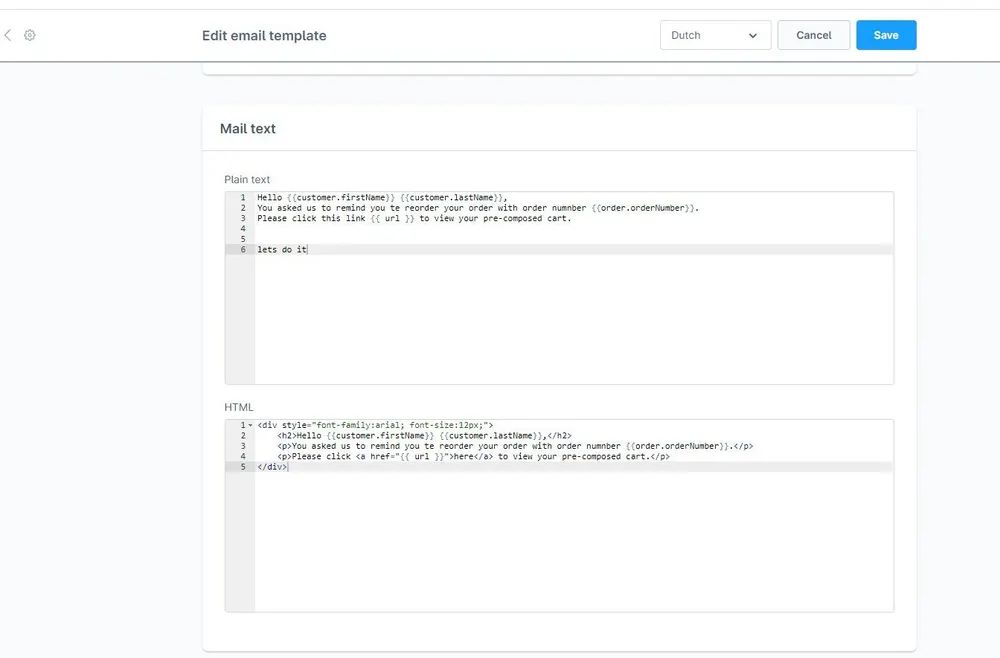Open the Dutch language dropdown
The height and width of the screenshot is (658, 1000).
click(x=715, y=35)
